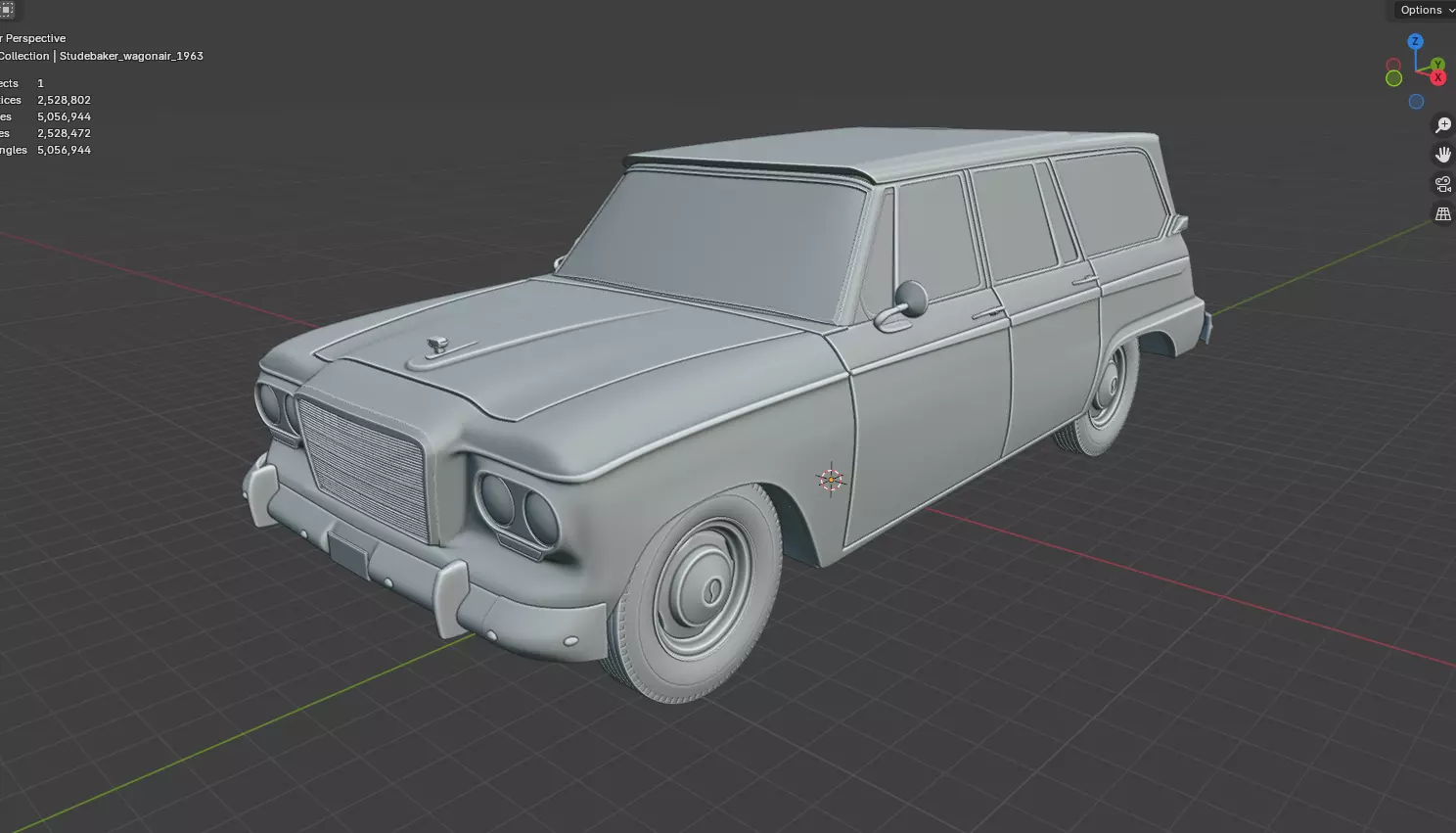Click the magnifier zoom view icon
The image size is (1456, 833).
(x=1442, y=125)
